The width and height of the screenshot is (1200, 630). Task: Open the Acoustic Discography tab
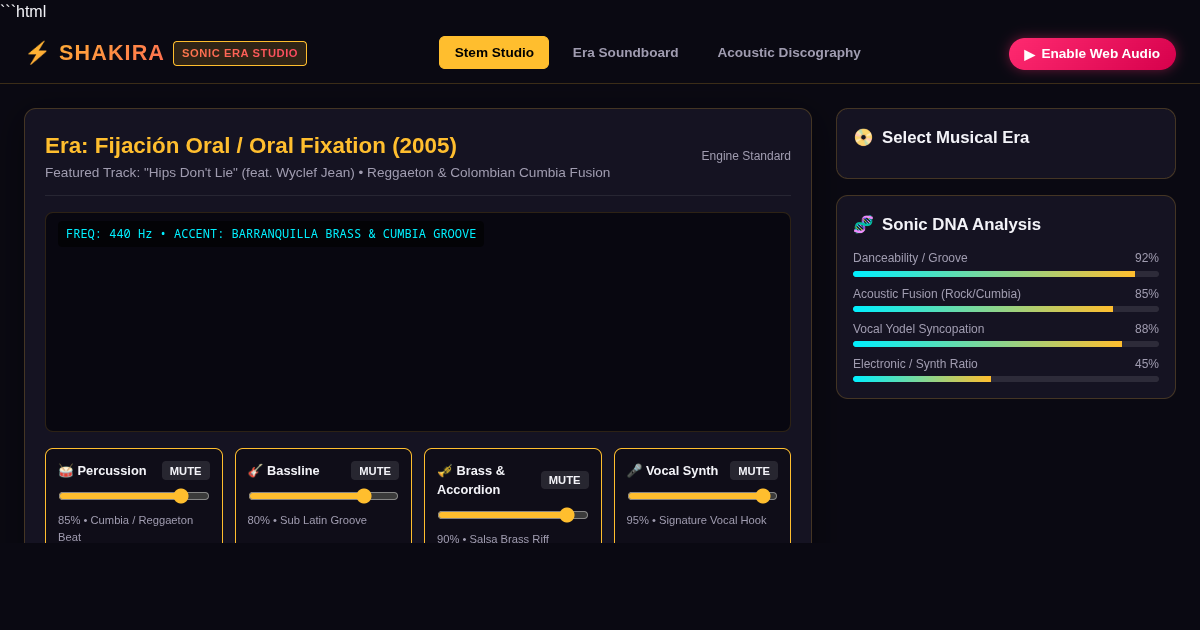coord(789,53)
